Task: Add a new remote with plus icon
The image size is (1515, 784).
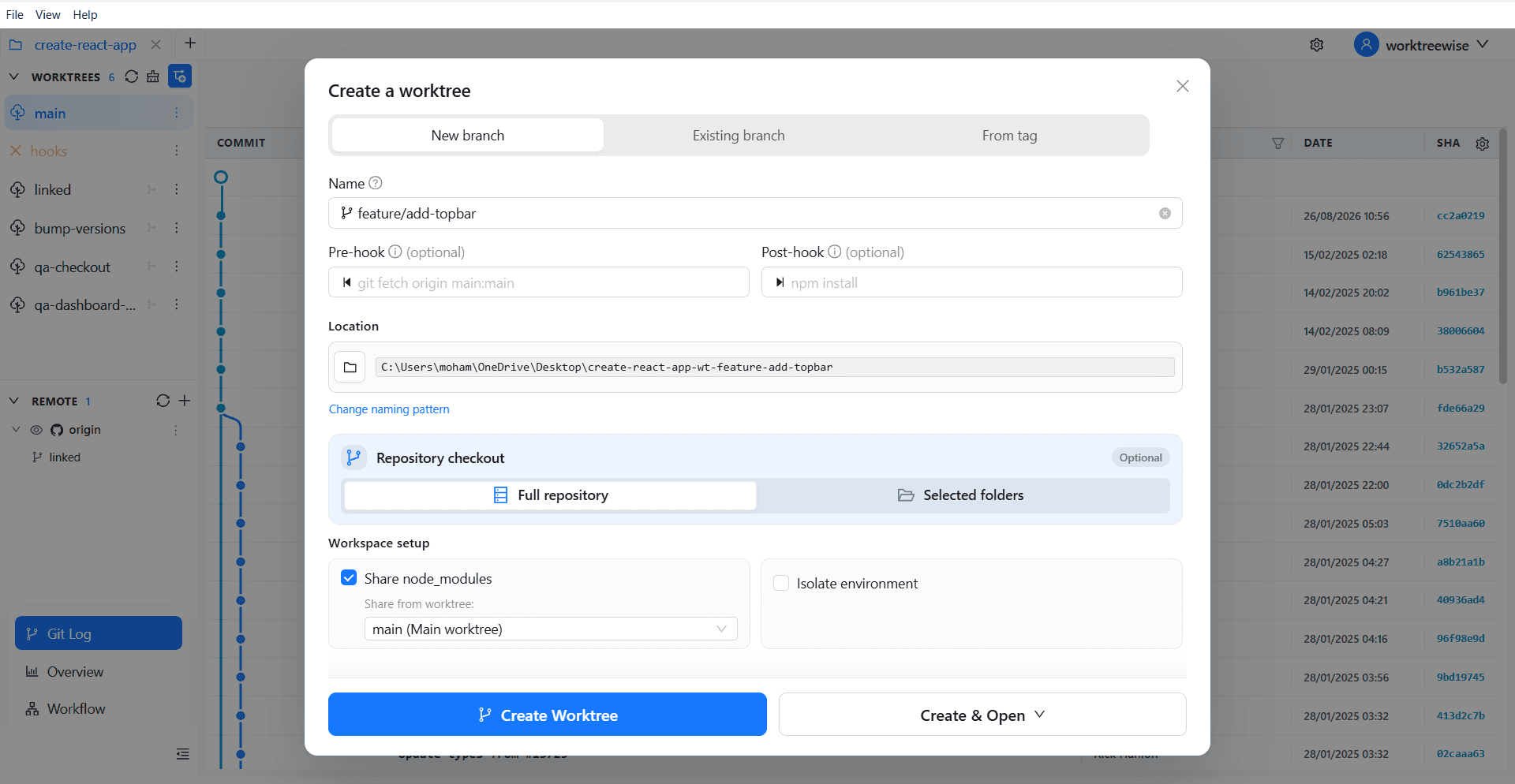Action: 185,401
